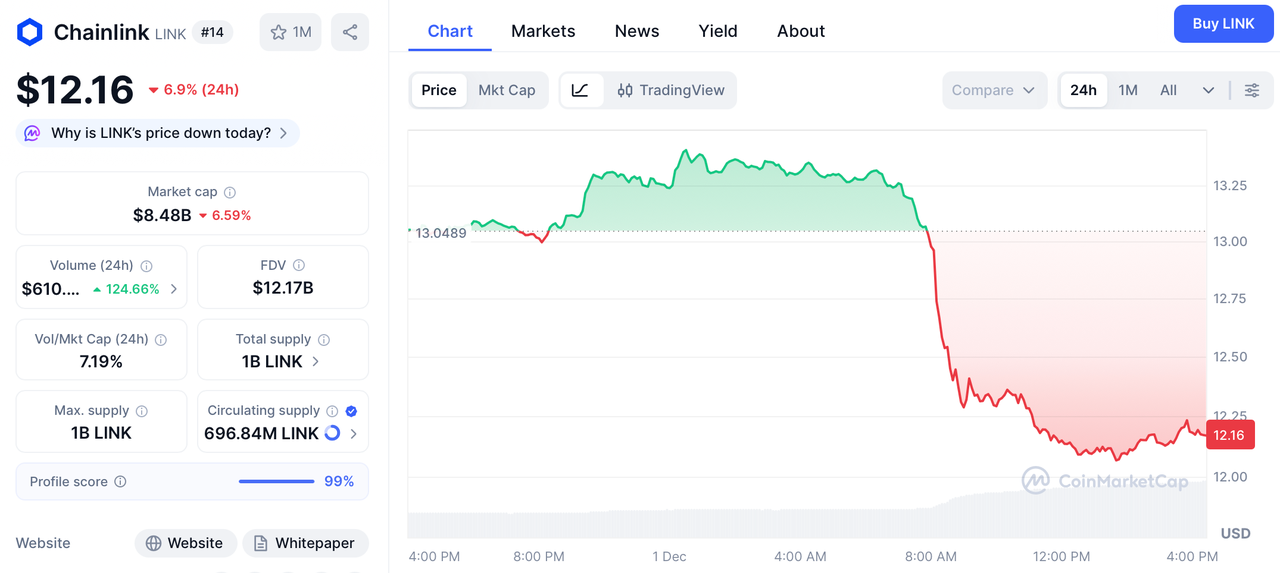The image size is (1280, 573).
Task: Show Circulating supply info icon
Action: click(x=332, y=411)
